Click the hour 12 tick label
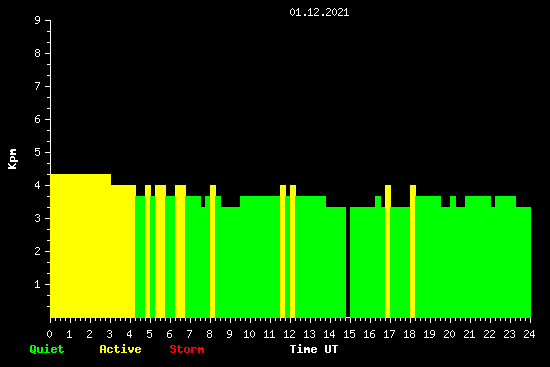The image size is (550, 367). pyautogui.click(x=289, y=334)
